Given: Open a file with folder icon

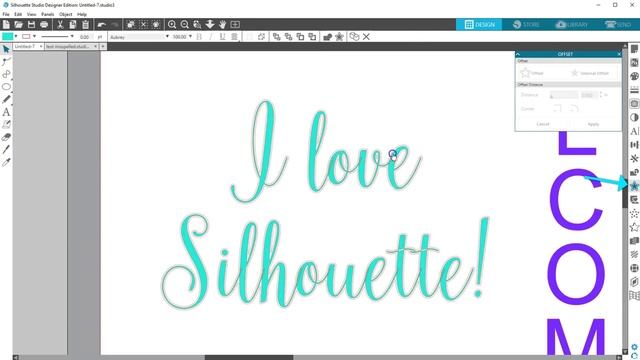Looking at the screenshot, I should point(18,24).
